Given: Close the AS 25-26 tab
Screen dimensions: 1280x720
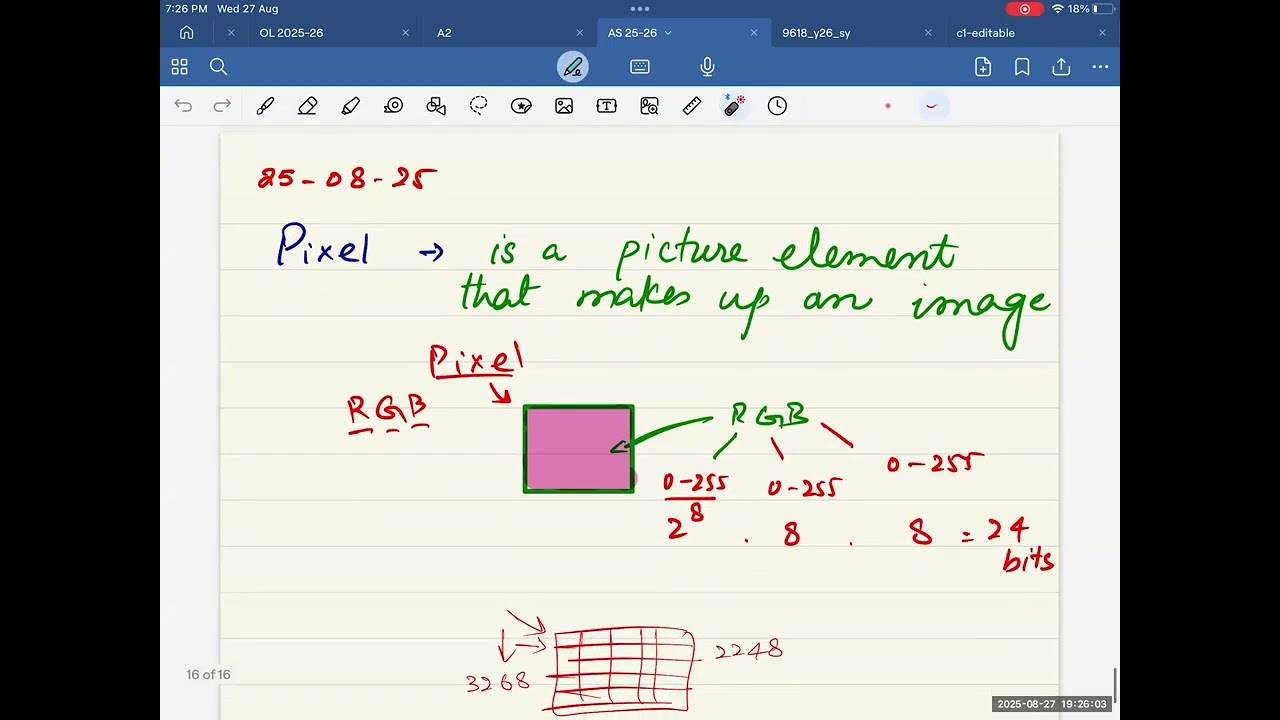Looking at the screenshot, I should click(x=754, y=33).
